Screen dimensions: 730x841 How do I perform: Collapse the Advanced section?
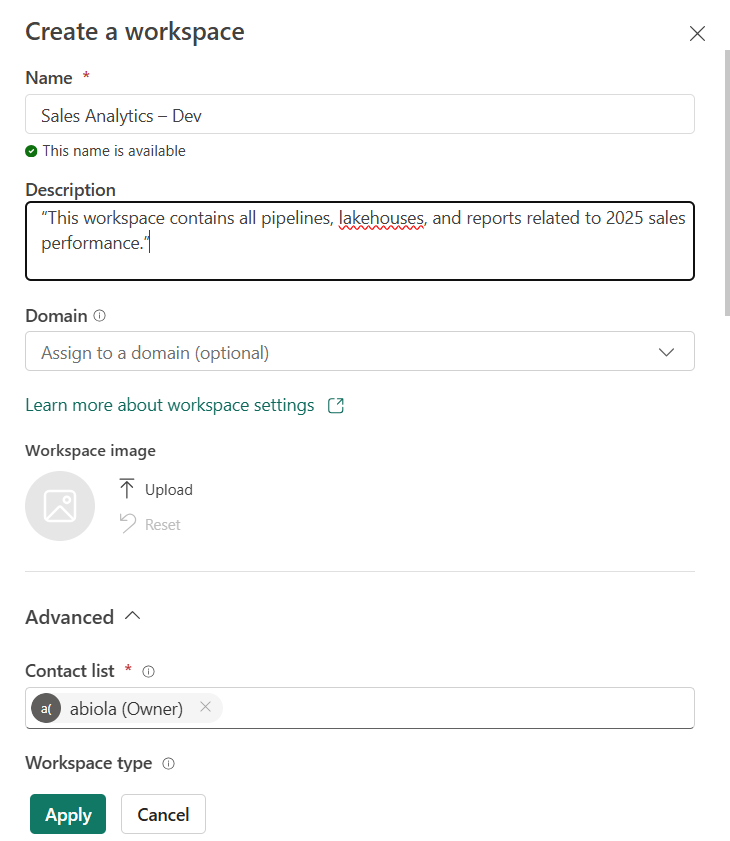(132, 617)
